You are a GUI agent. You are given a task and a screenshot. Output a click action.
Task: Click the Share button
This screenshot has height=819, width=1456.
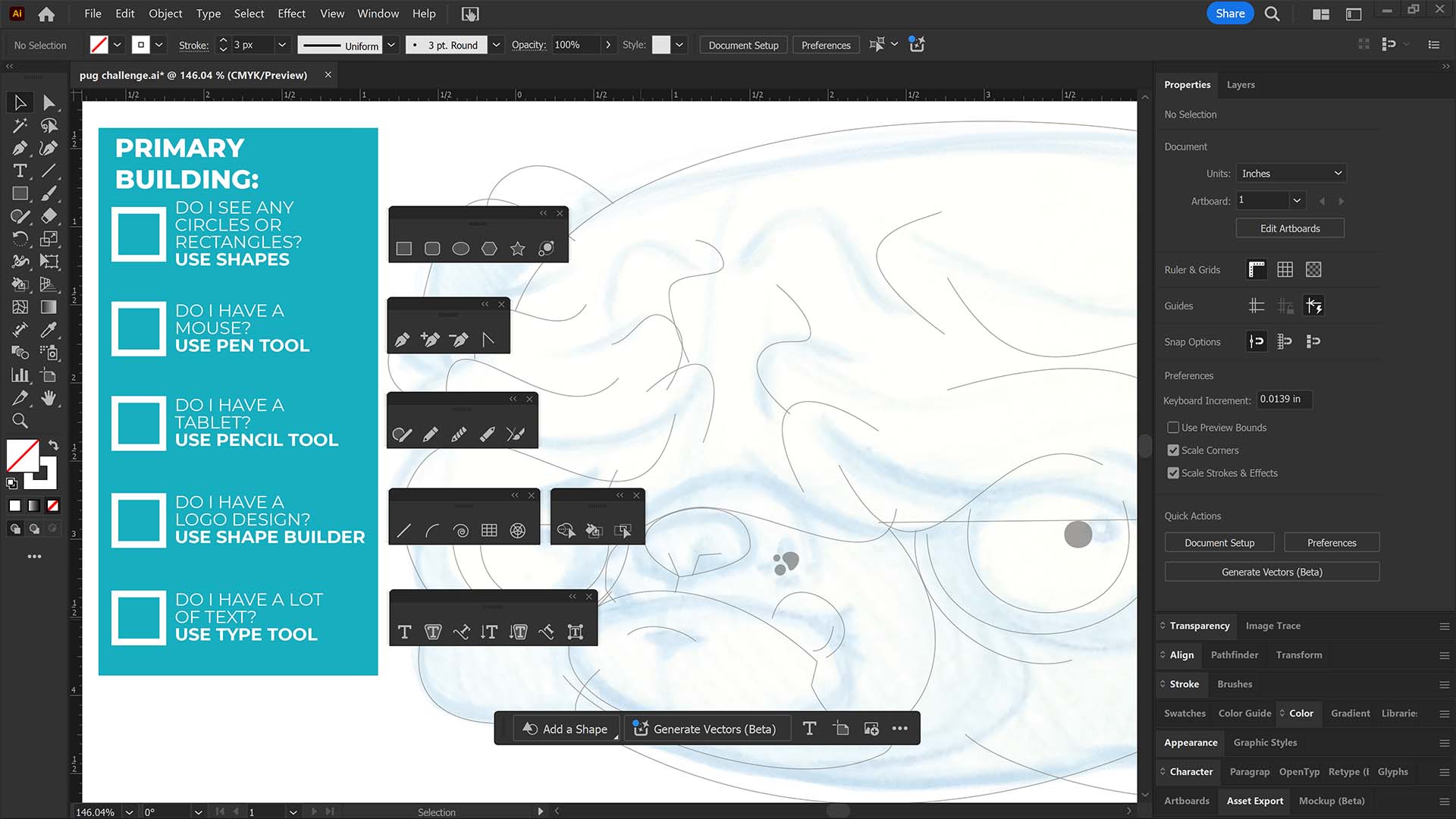1230,14
